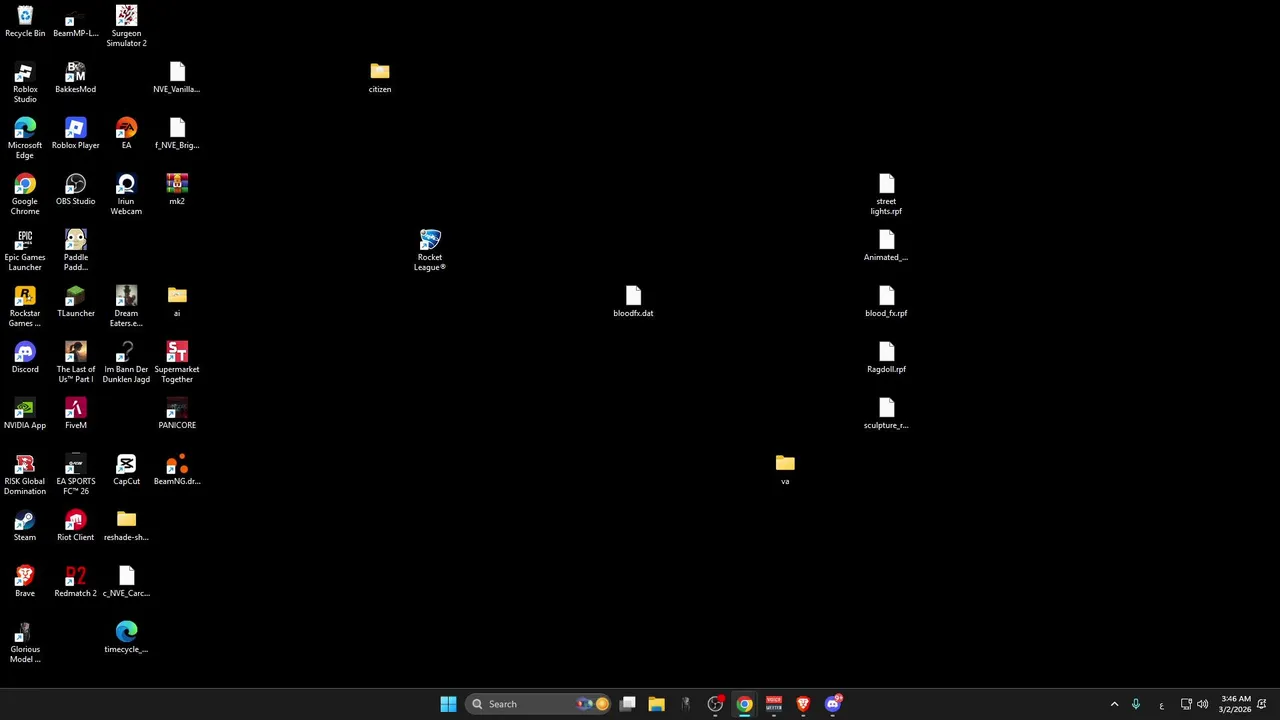
Task: Select the timecycle Edge file icon
Action: point(126,638)
